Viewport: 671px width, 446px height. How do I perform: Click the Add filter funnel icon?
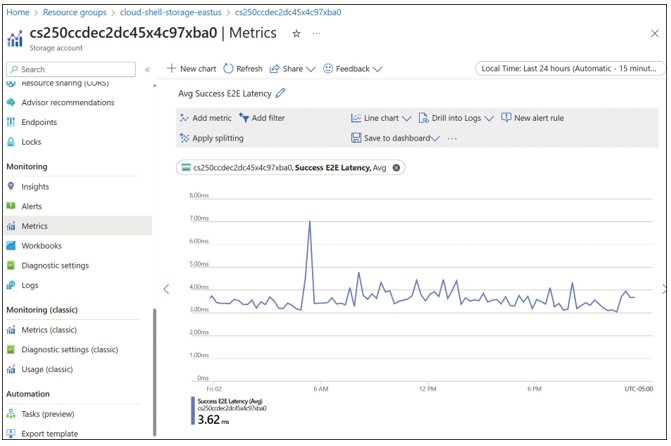click(244, 118)
